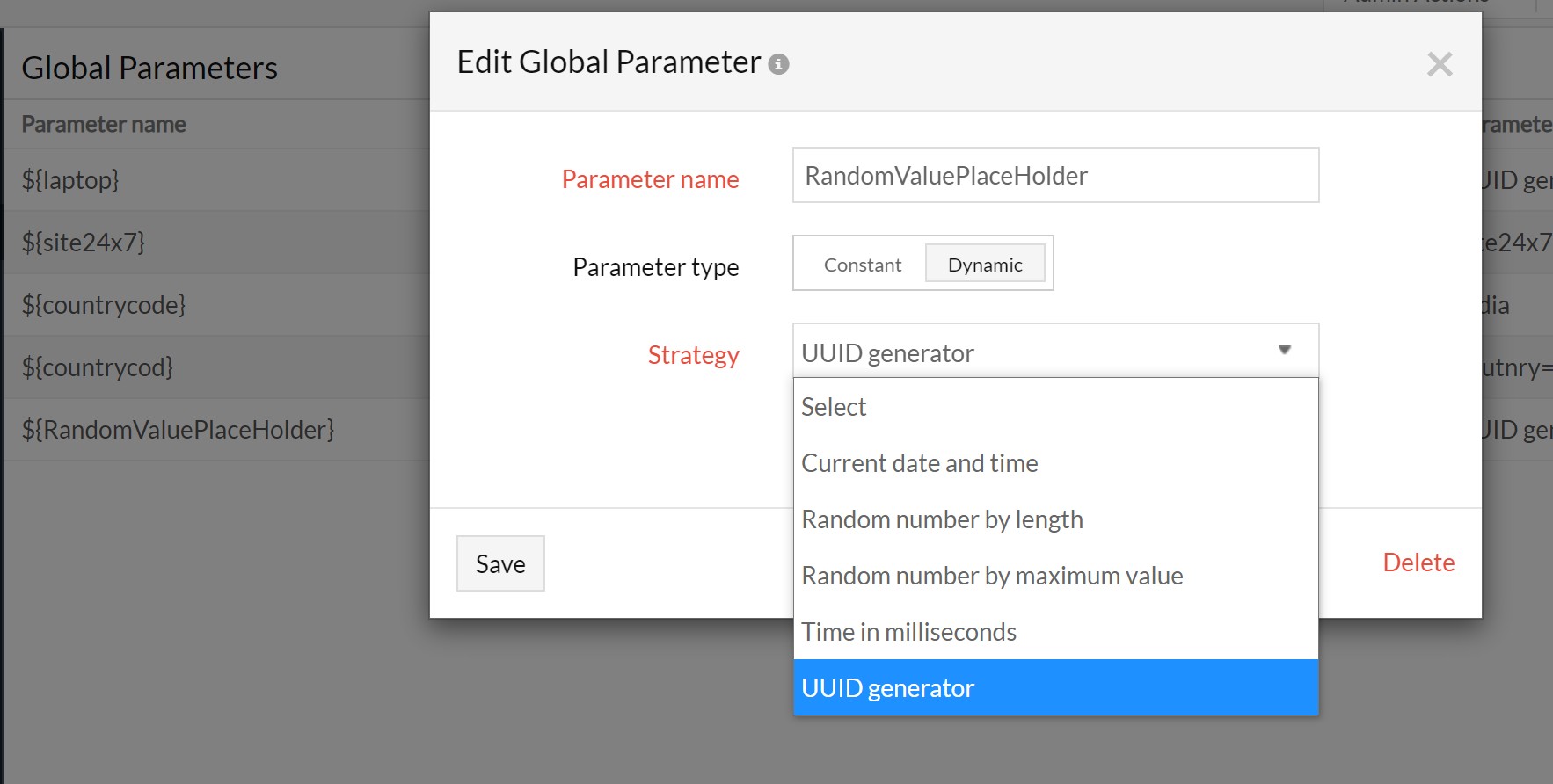This screenshot has width=1553, height=784.
Task: Focus the Parameter name text field
Action: 1055,176
